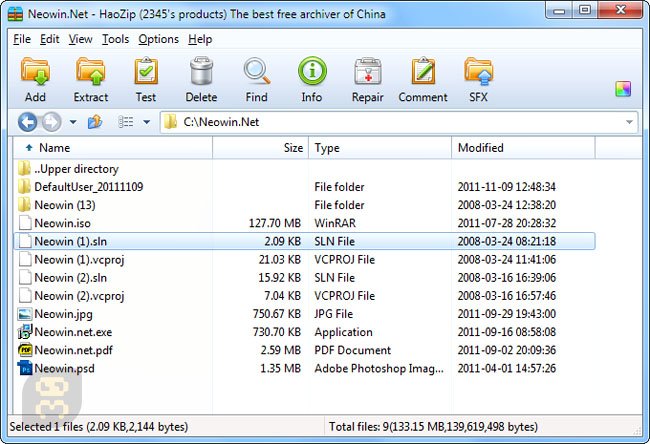Click the Add toolbar icon
The image size is (650, 444).
pyautogui.click(x=35, y=71)
